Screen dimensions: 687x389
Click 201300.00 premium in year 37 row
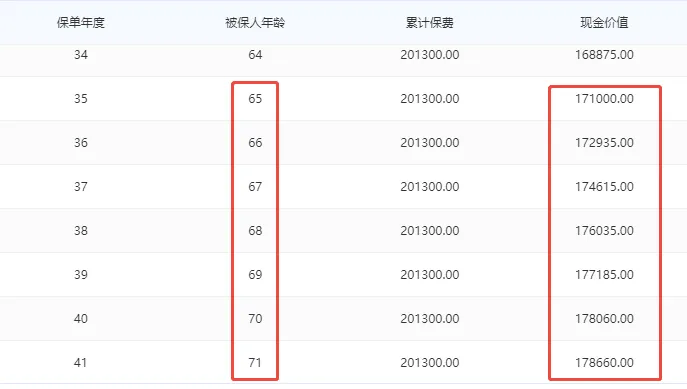tap(429, 187)
